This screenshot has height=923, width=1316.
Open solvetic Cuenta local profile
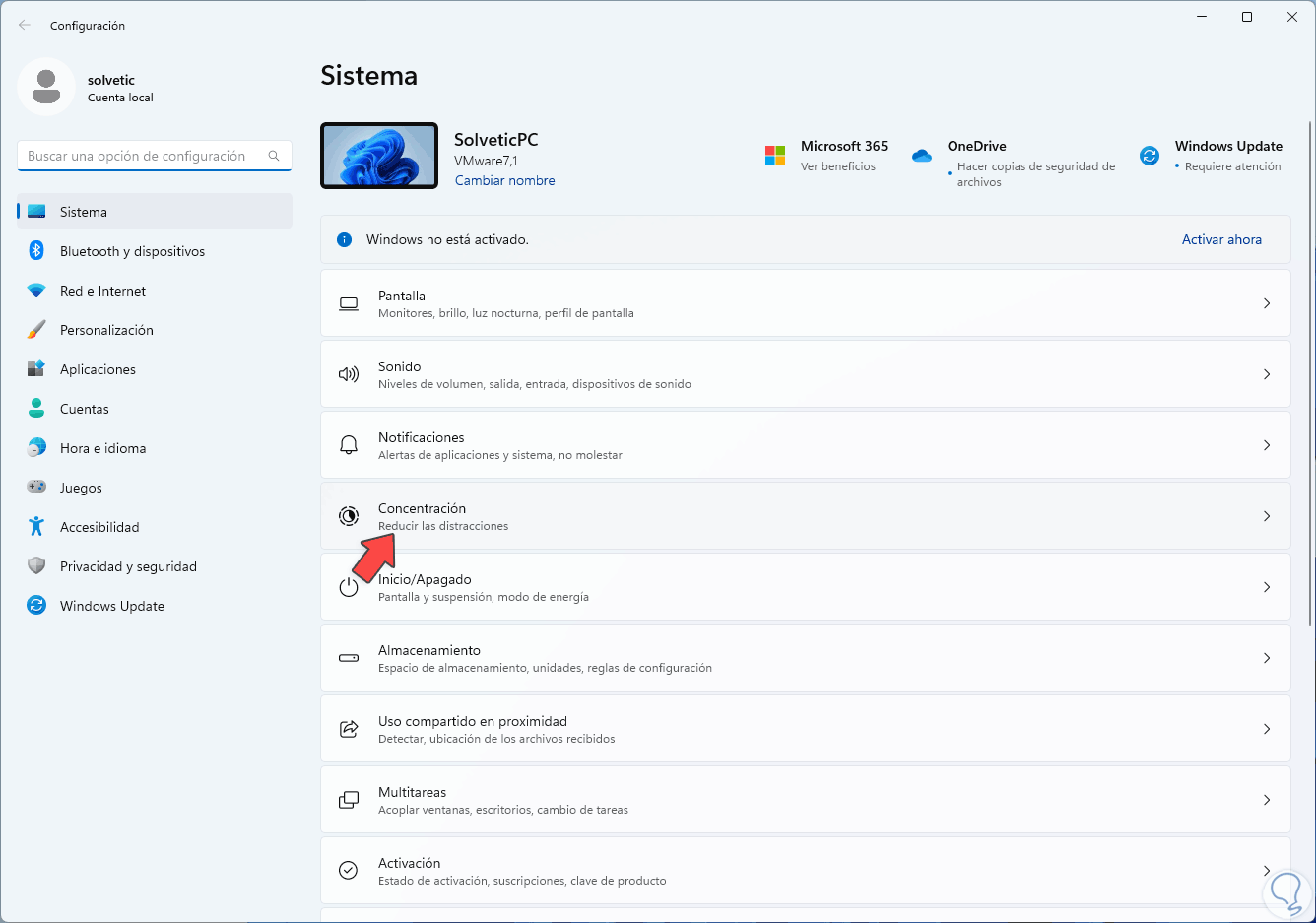point(87,87)
